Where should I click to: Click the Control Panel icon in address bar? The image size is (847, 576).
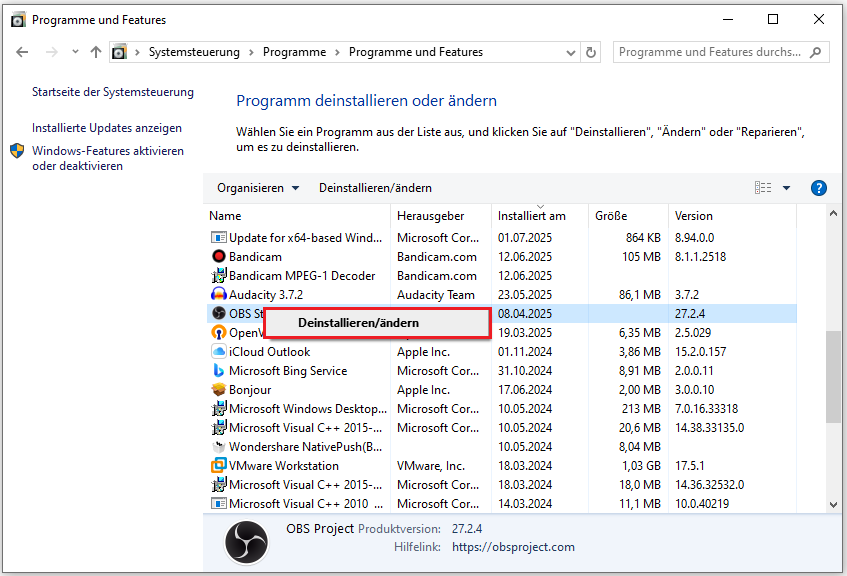point(119,52)
